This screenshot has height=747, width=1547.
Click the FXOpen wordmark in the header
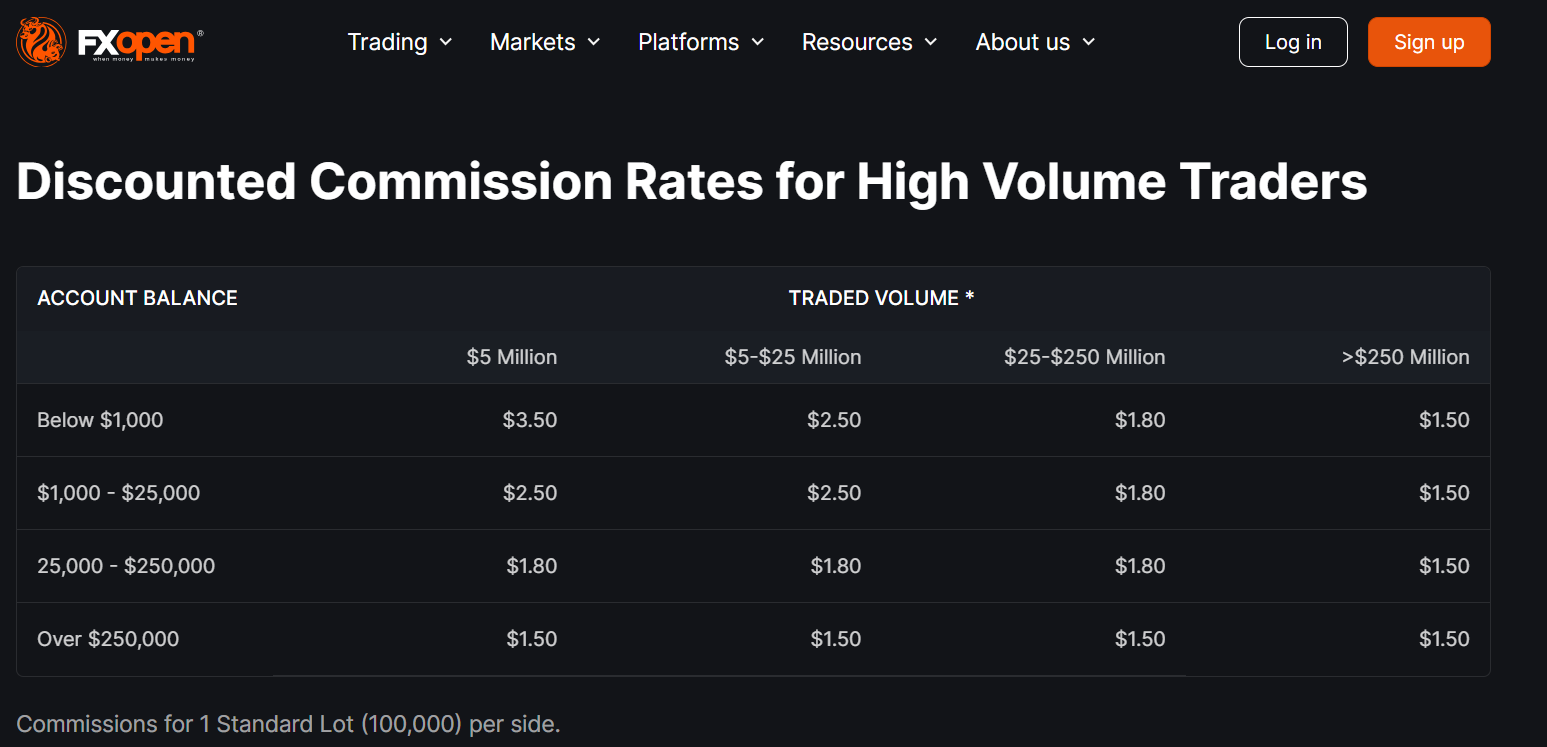pyautogui.click(x=140, y=41)
